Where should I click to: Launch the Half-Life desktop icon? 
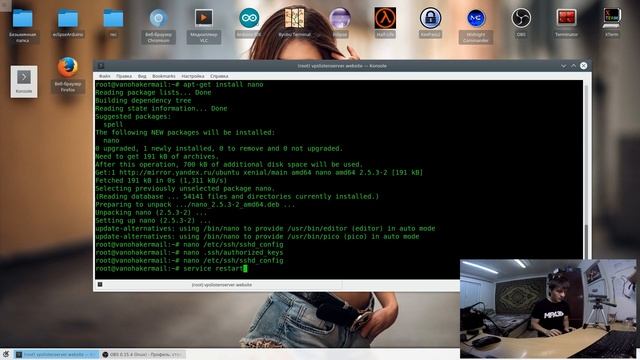[385, 18]
